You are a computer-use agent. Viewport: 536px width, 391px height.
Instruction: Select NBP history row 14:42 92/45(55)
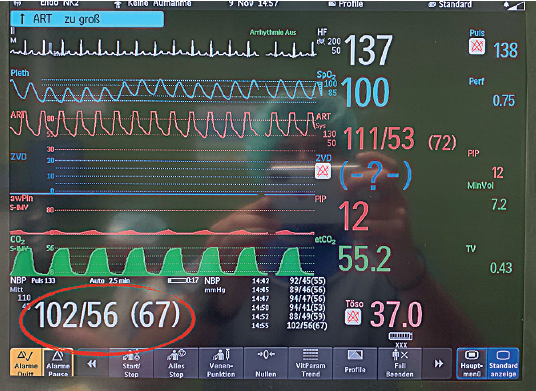(289, 281)
